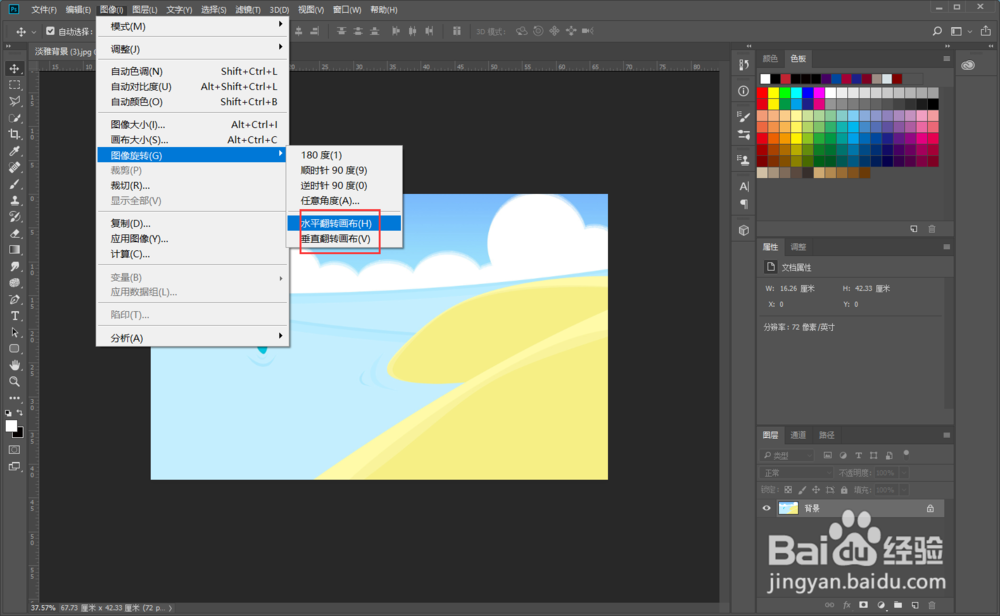
Task: Add a layer mask in the Layers panel
Action: (x=864, y=605)
